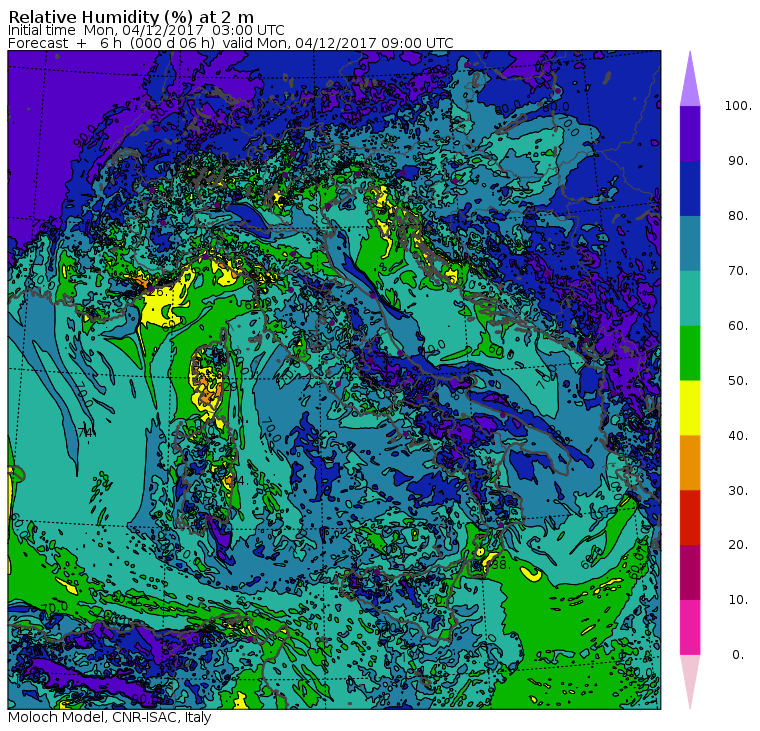Select the 'Initial time Mon, 04/12/2017 03:00 UTC' line
The image size is (760, 731).
click(x=146, y=30)
